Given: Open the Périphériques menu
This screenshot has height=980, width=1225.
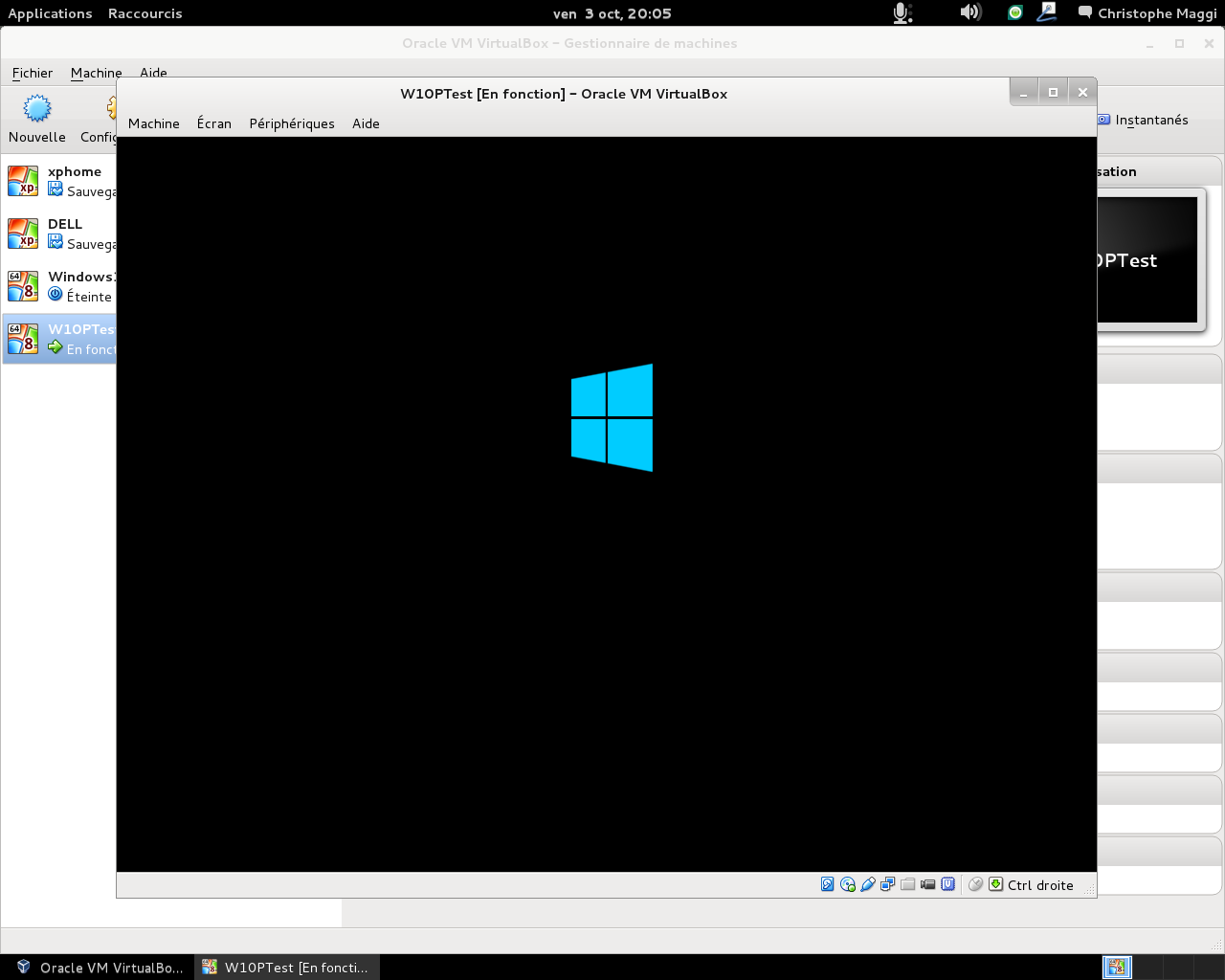Looking at the screenshot, I should click(x=292, y=123).
